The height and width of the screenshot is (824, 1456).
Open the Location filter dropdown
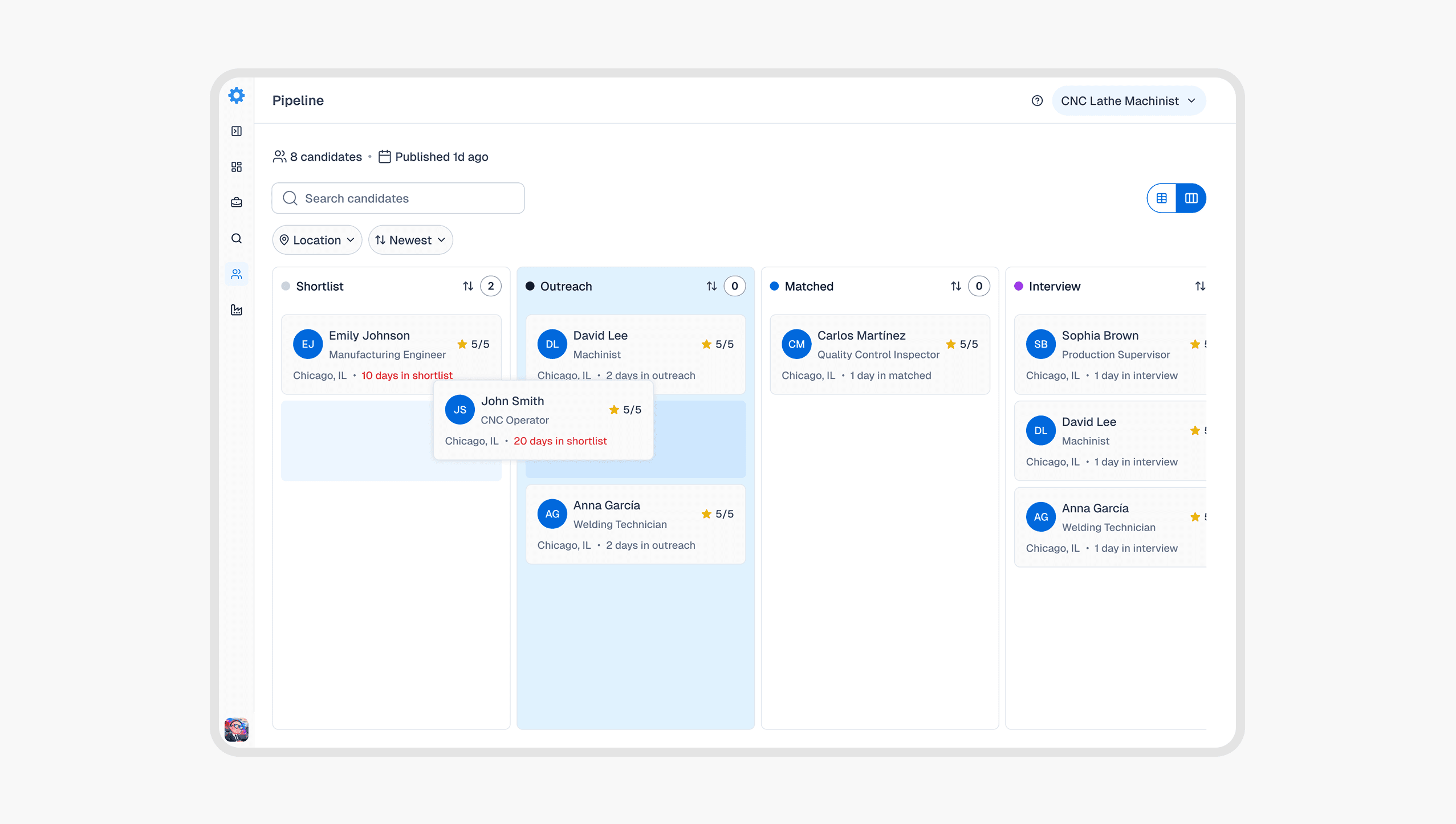[317, 240]
